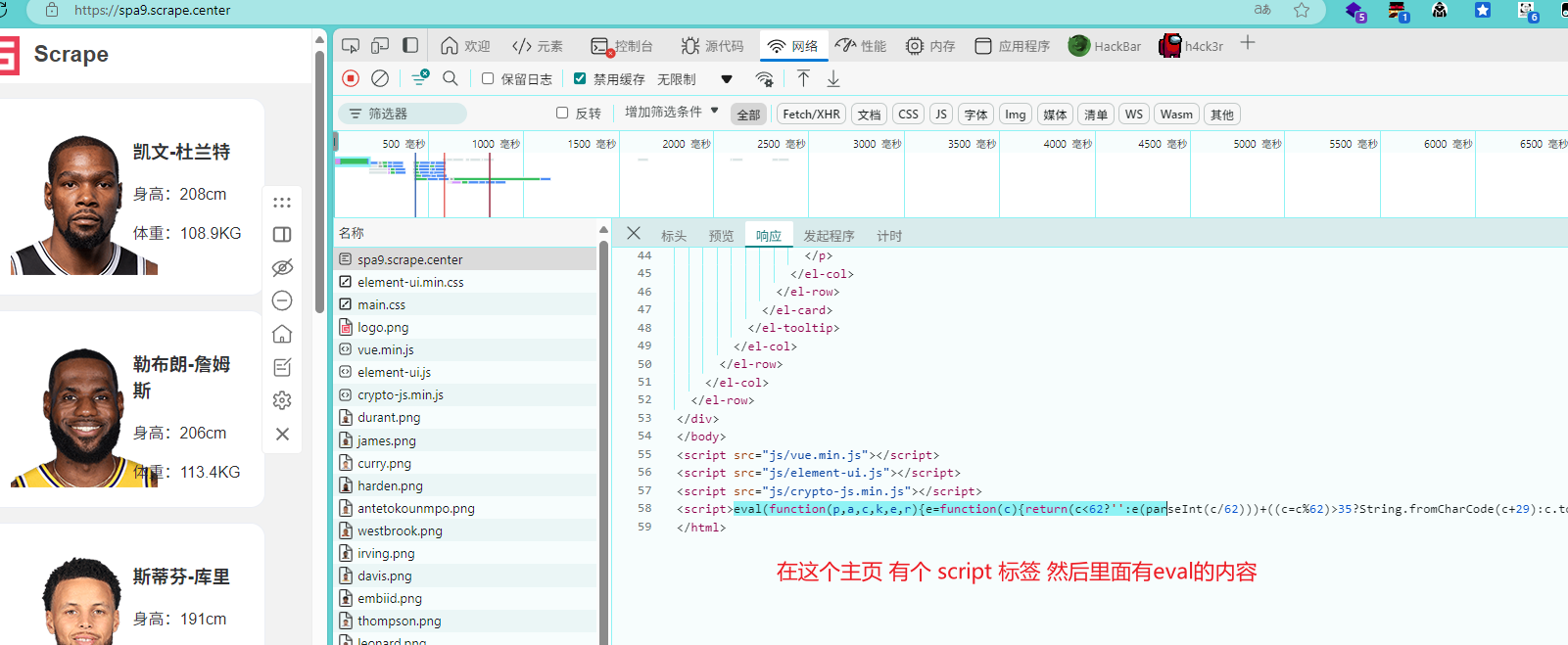Filter by 其他 other type
Viewport: 1568px width, 645px height.
1222,115
